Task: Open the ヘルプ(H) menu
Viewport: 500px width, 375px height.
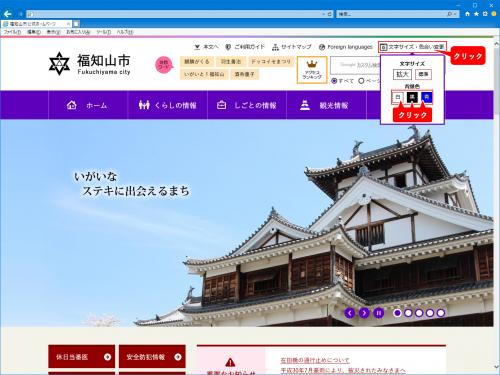Action: pyautogui.click(x=125, y=32)
